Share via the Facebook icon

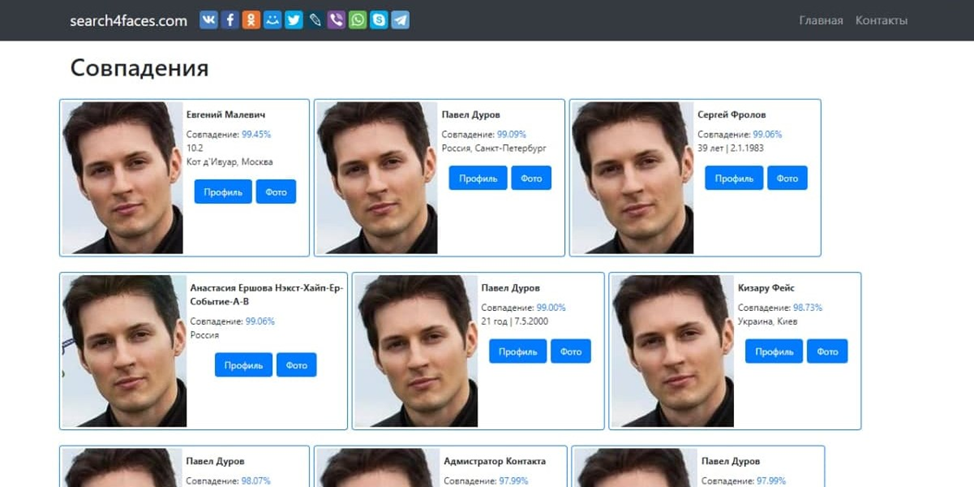230,20
